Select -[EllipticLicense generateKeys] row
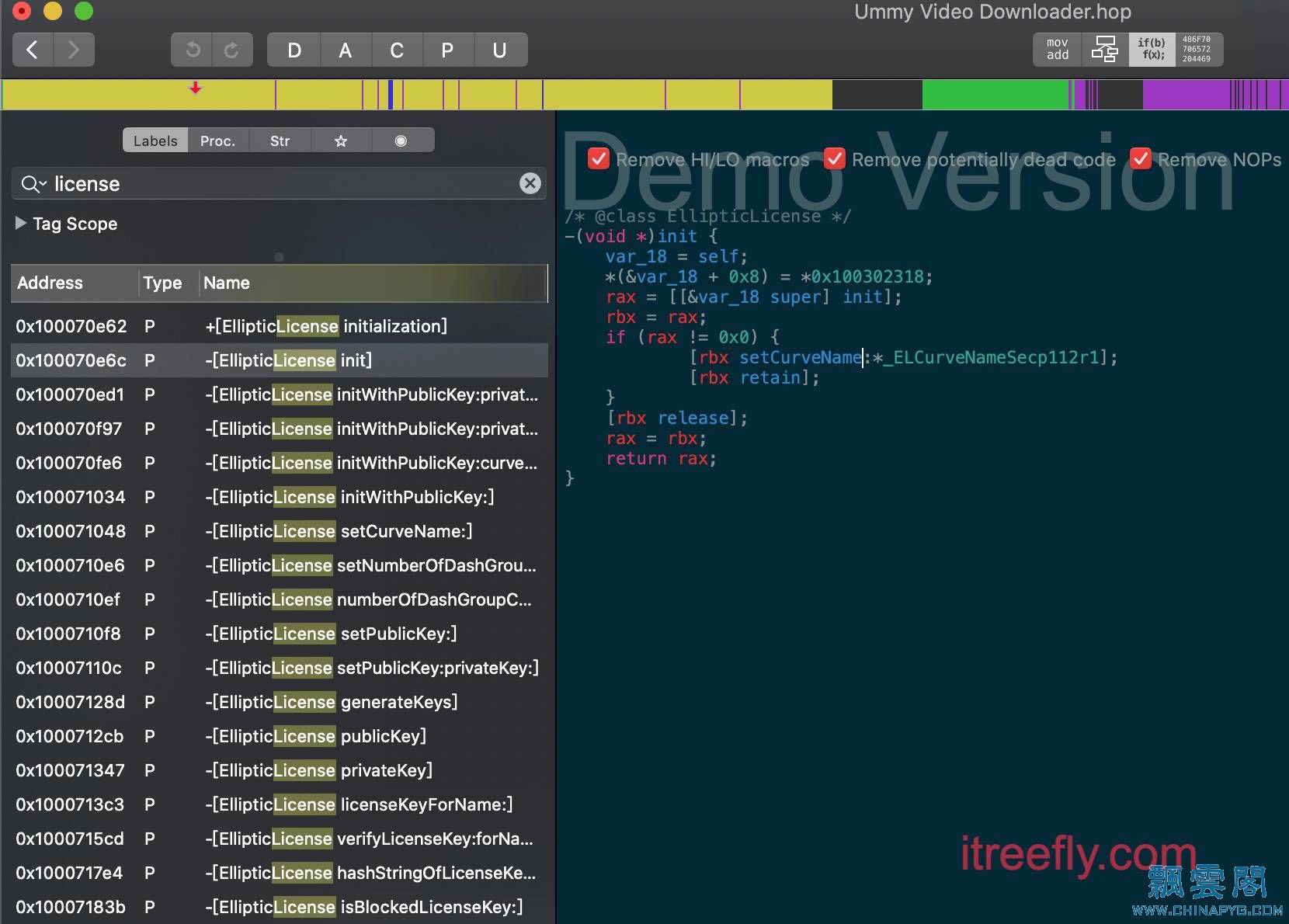 click(280, 702)
